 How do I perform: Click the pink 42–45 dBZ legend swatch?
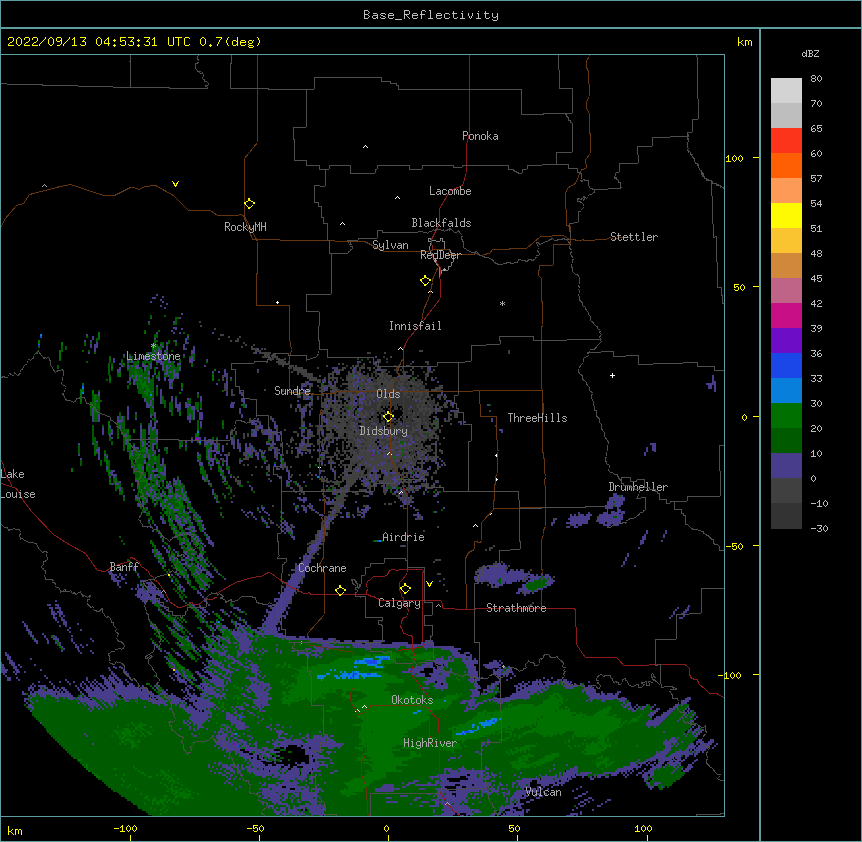point(786,291)
